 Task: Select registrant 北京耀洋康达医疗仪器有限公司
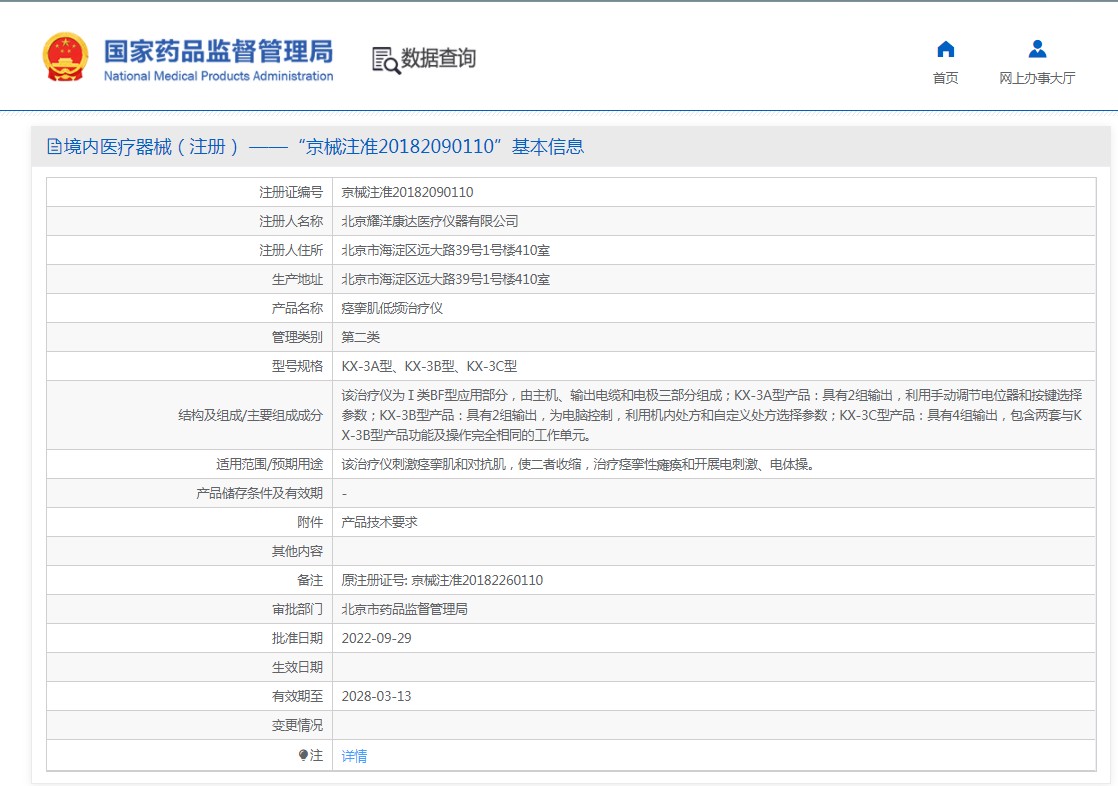click(430, 221)
